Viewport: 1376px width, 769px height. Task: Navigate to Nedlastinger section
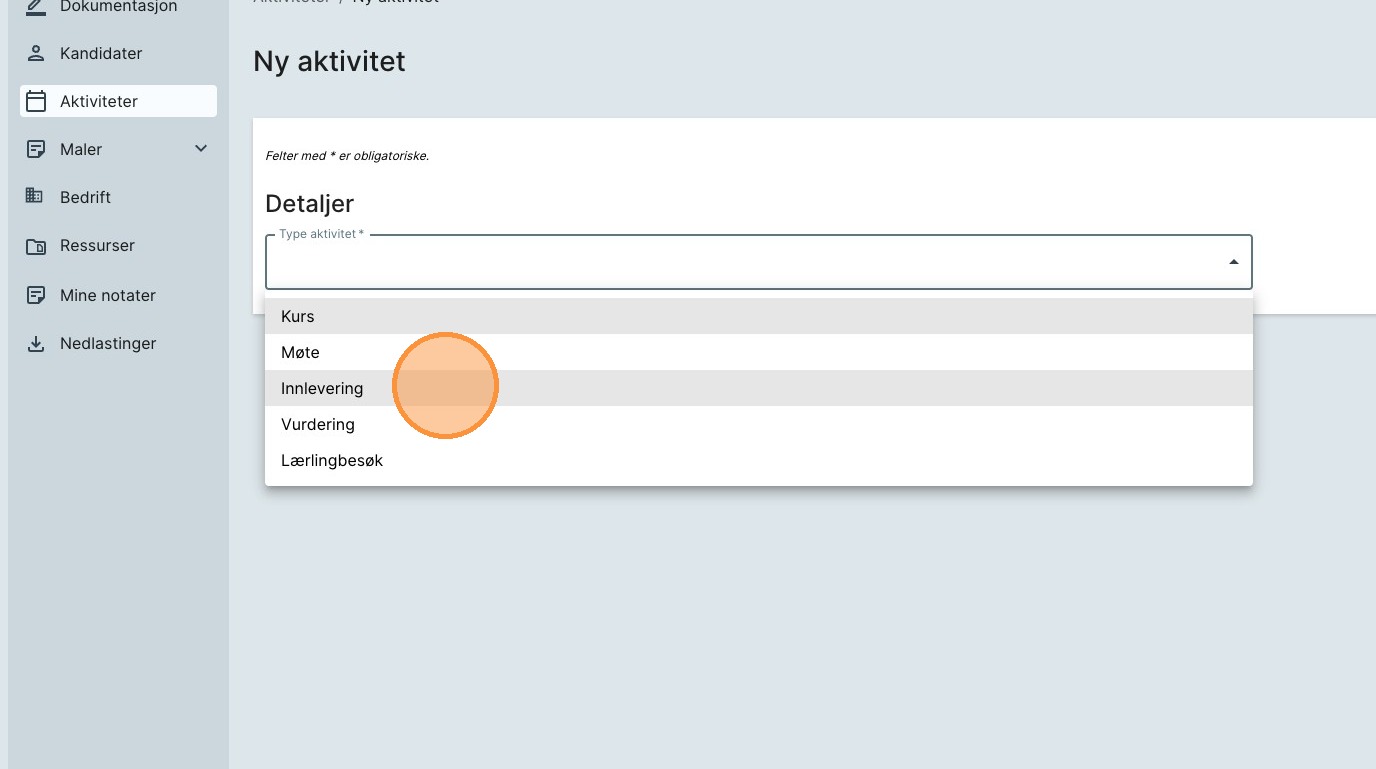point(108,343)
